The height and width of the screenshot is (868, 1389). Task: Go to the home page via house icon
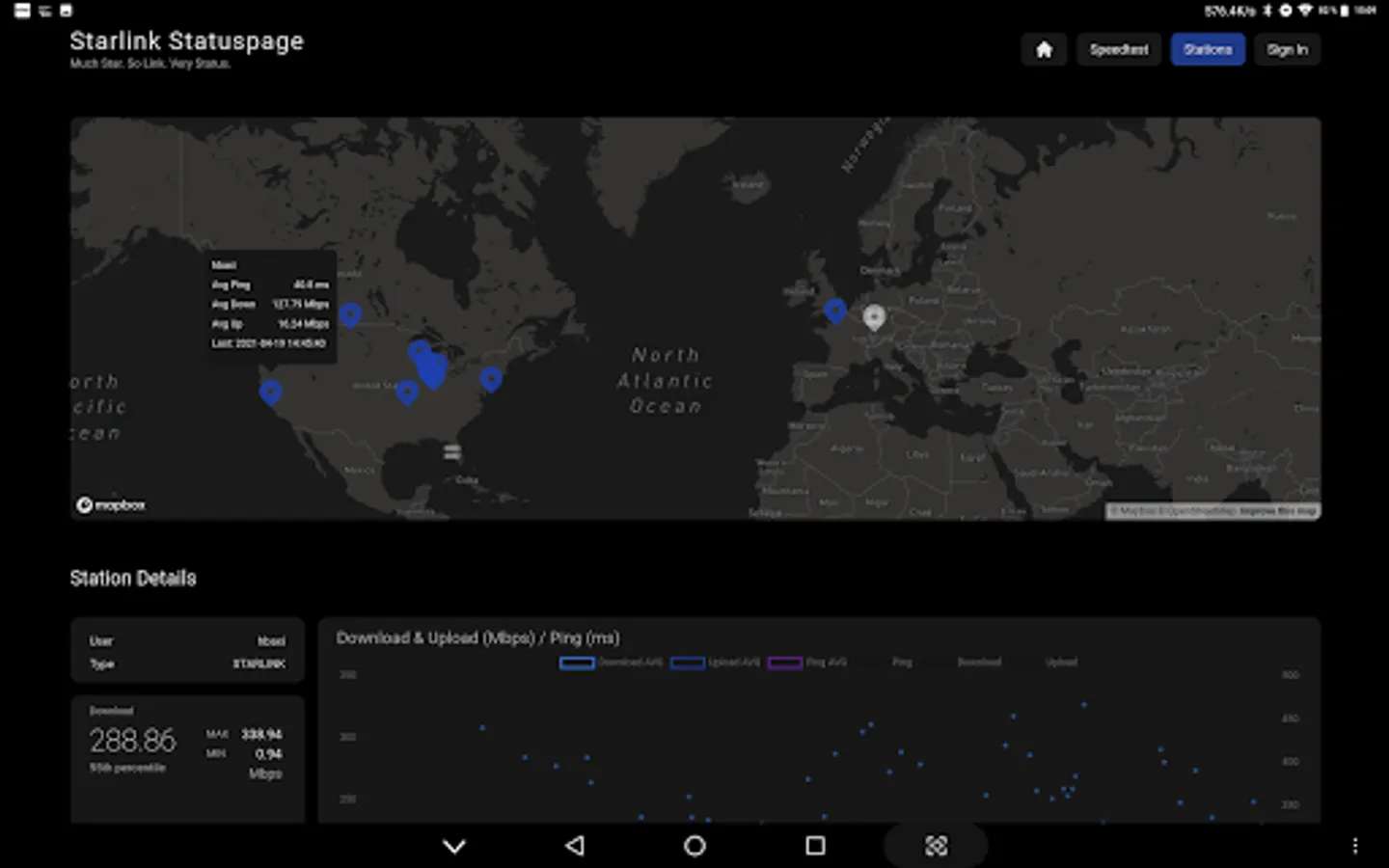[1044, 50]
